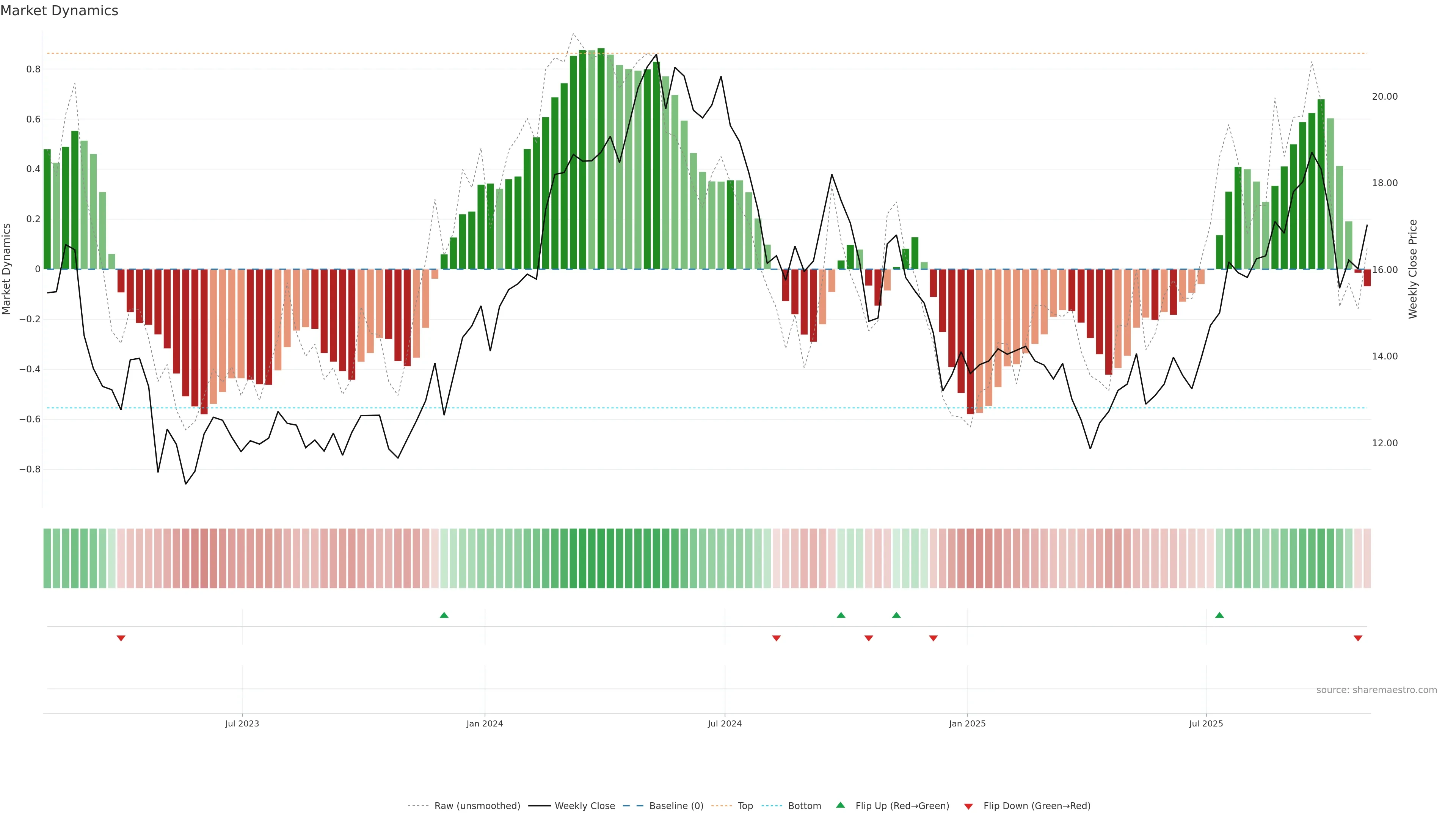Viewport: 1456px width, 819px height.
Task: Toggle the Top legend entry
Action: point(745,806)
